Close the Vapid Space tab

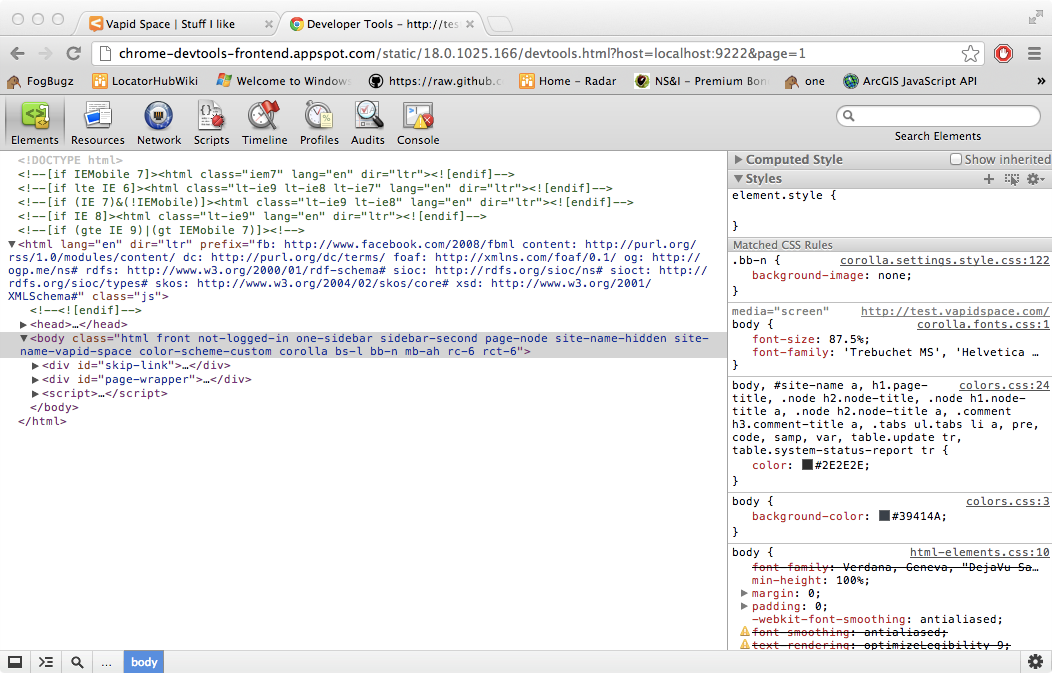pos(269,24)
